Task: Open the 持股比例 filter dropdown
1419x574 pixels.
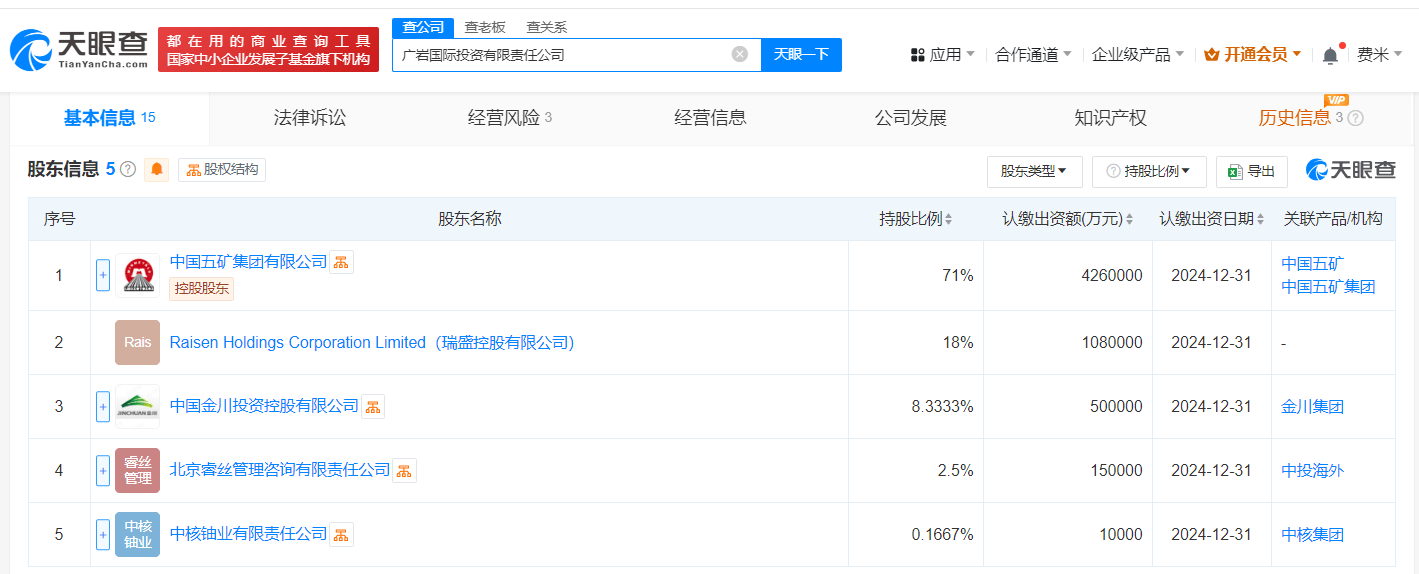Action: (x=1149, y=171)
